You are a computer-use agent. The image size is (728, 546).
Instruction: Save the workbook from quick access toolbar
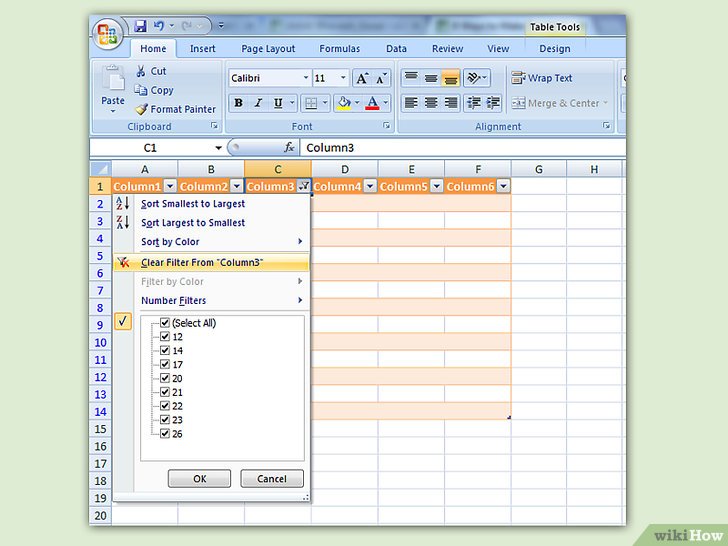[x=140, y=26]
